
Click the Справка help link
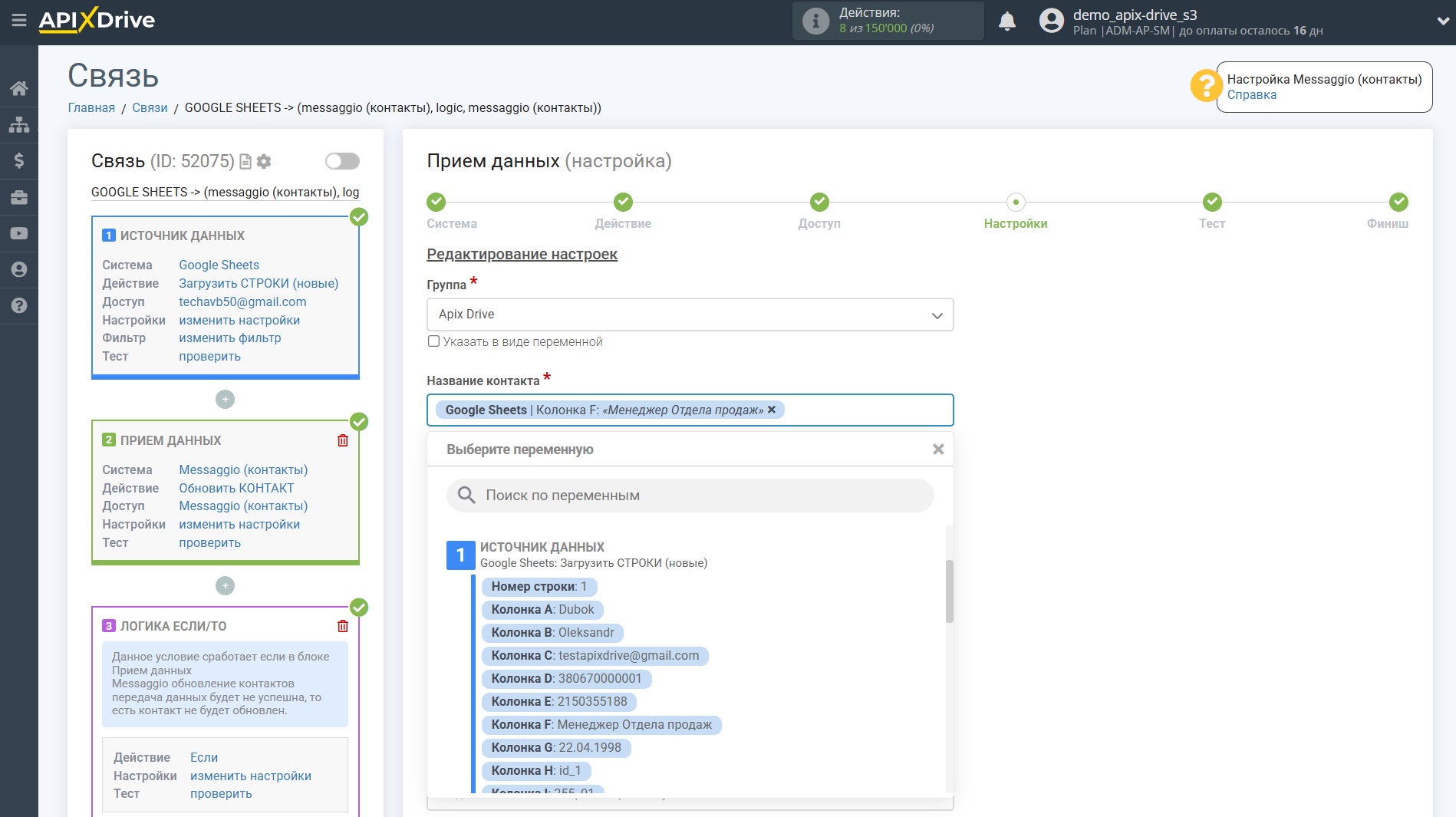[1251, 95]
